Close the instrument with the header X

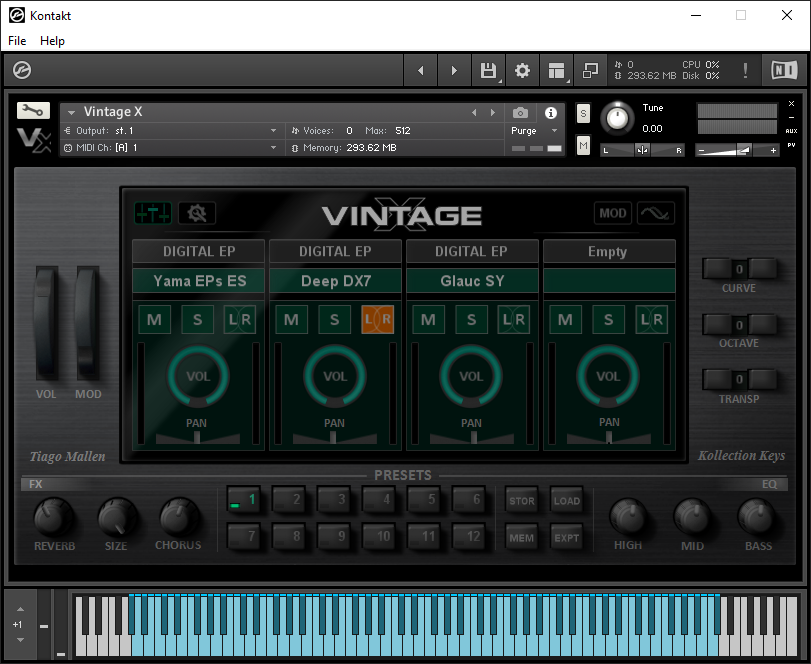click(791, 103)
